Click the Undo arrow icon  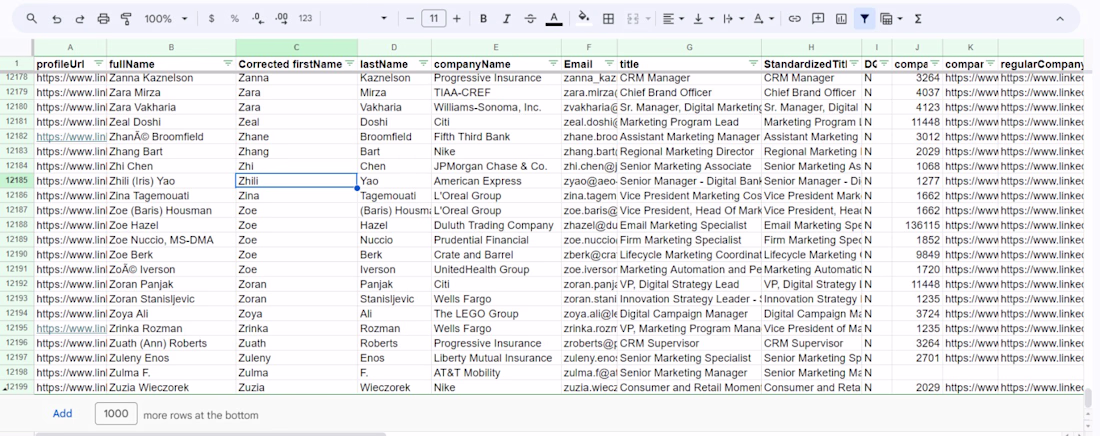(x=57, y=19)
